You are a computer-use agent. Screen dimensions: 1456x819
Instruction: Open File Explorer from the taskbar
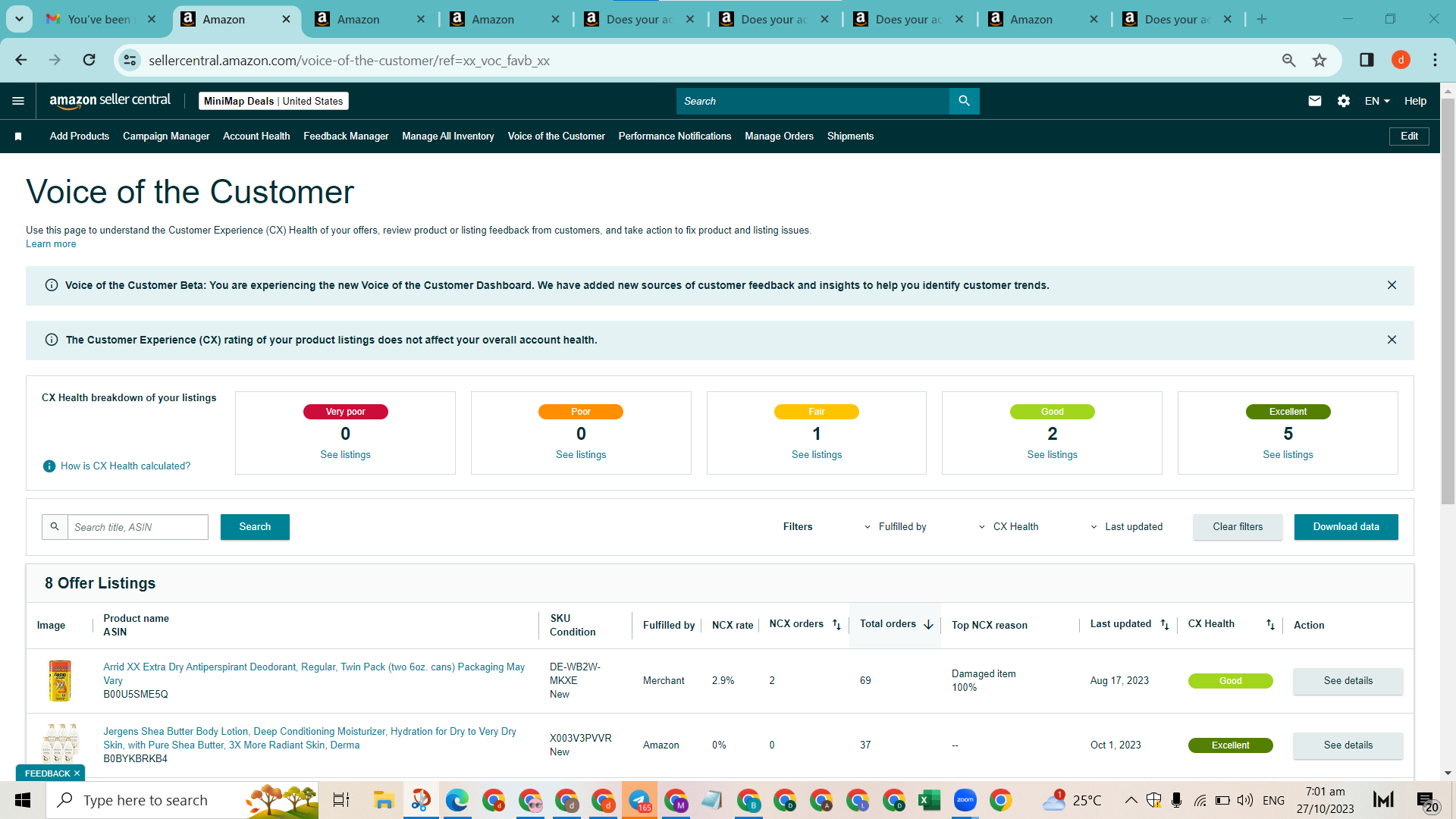(x=384, y=800)
